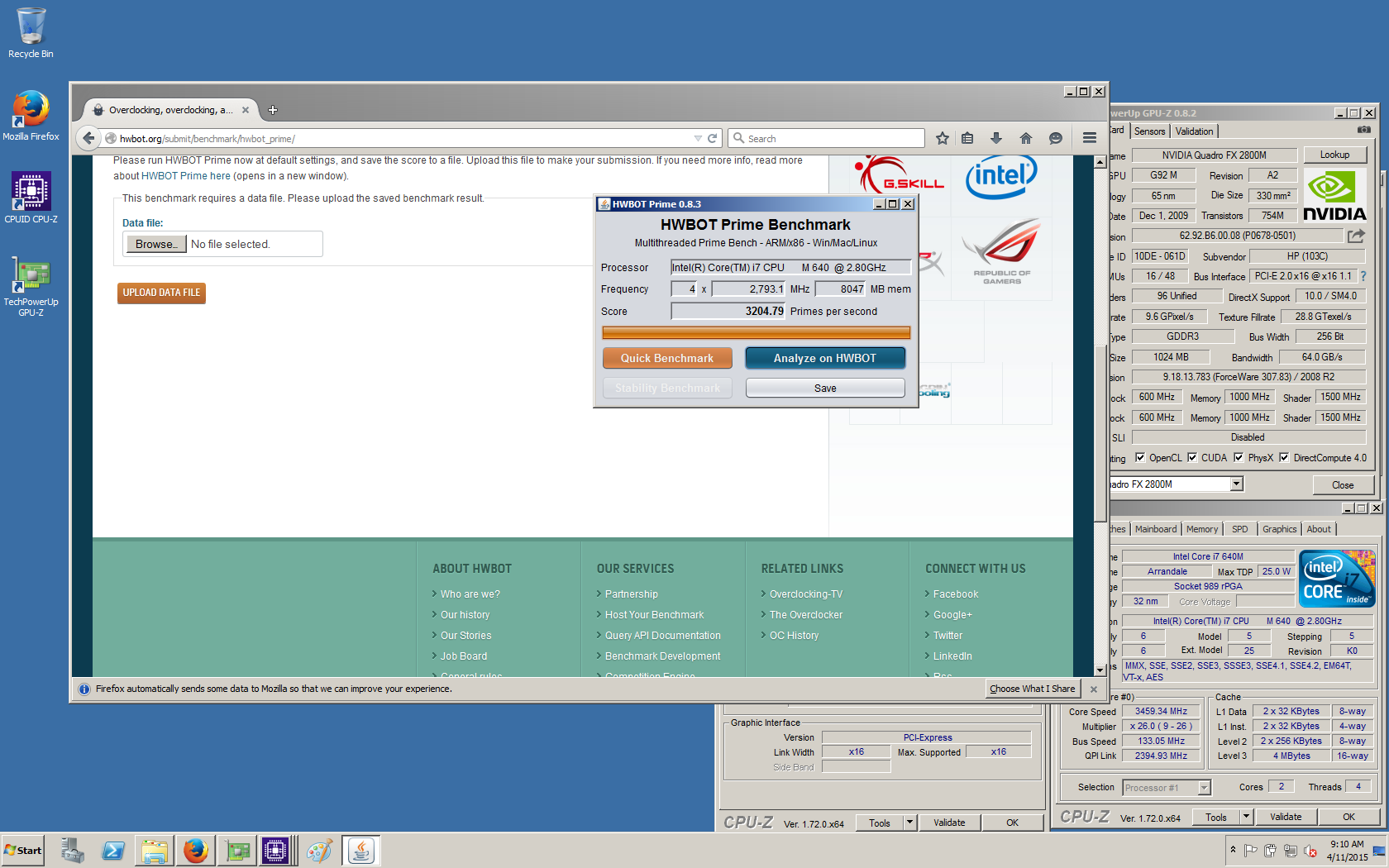Click the NVIDIA logo in GPU-Z

coord(1334,195)
